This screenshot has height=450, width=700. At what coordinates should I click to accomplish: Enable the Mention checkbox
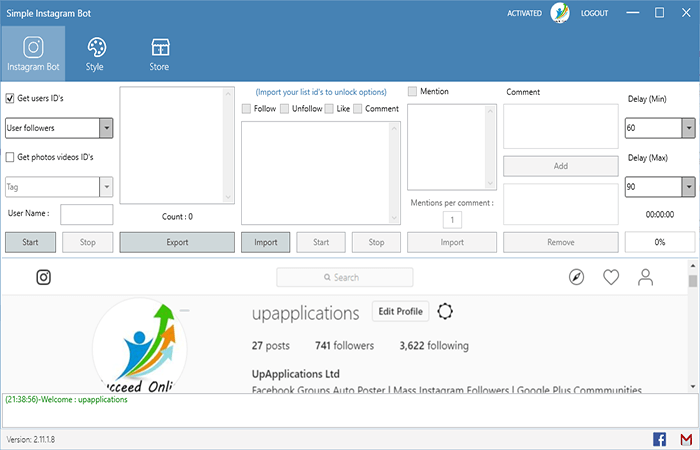(412, 92)
